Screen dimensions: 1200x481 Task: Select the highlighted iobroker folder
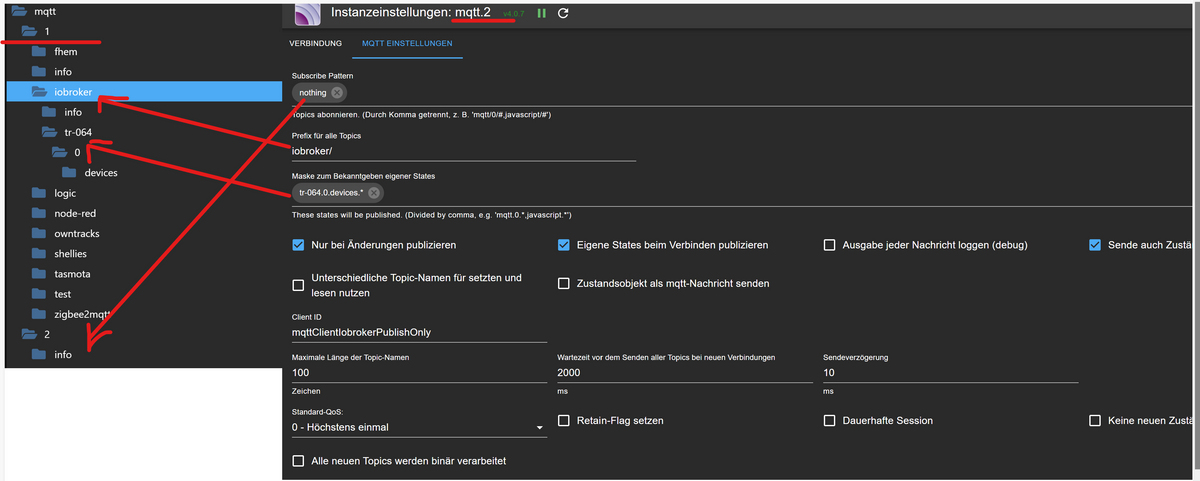coord(144,92)
